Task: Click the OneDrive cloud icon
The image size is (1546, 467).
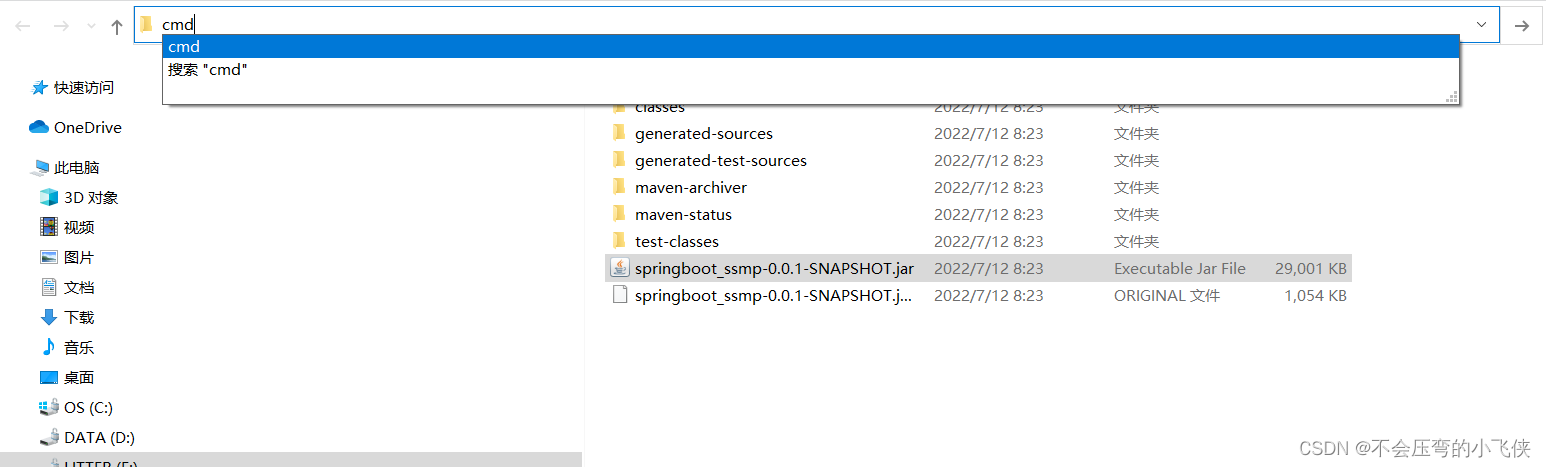Action: [x=39, y=127]
